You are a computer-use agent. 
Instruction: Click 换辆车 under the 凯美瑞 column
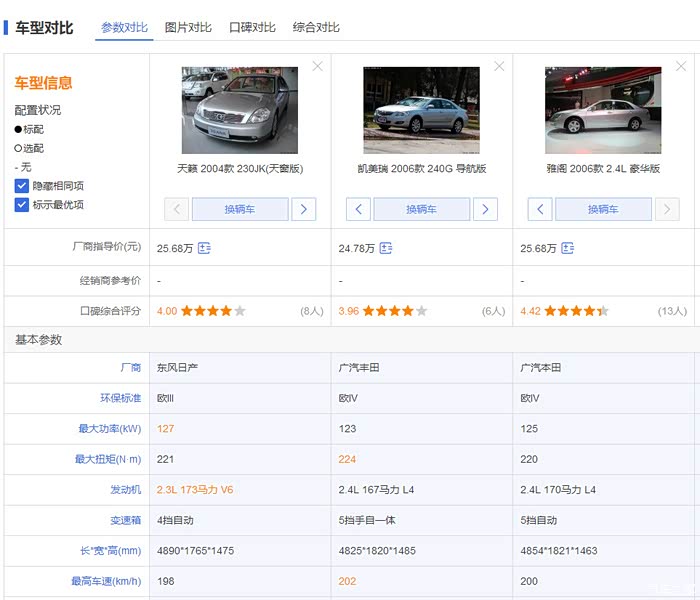[x=421, y=209]
